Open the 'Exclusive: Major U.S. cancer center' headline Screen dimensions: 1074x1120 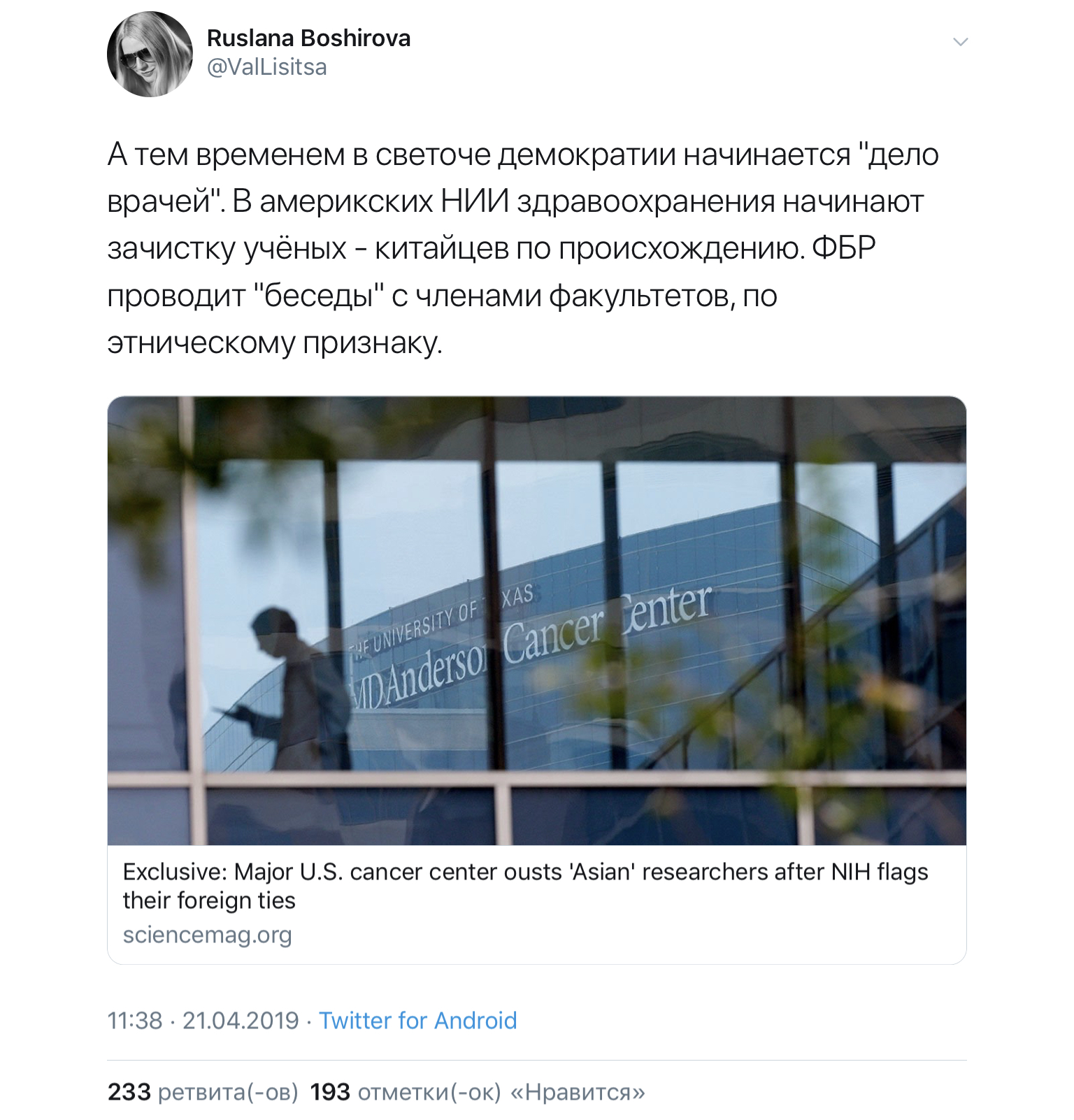click(x=525, y=872)
